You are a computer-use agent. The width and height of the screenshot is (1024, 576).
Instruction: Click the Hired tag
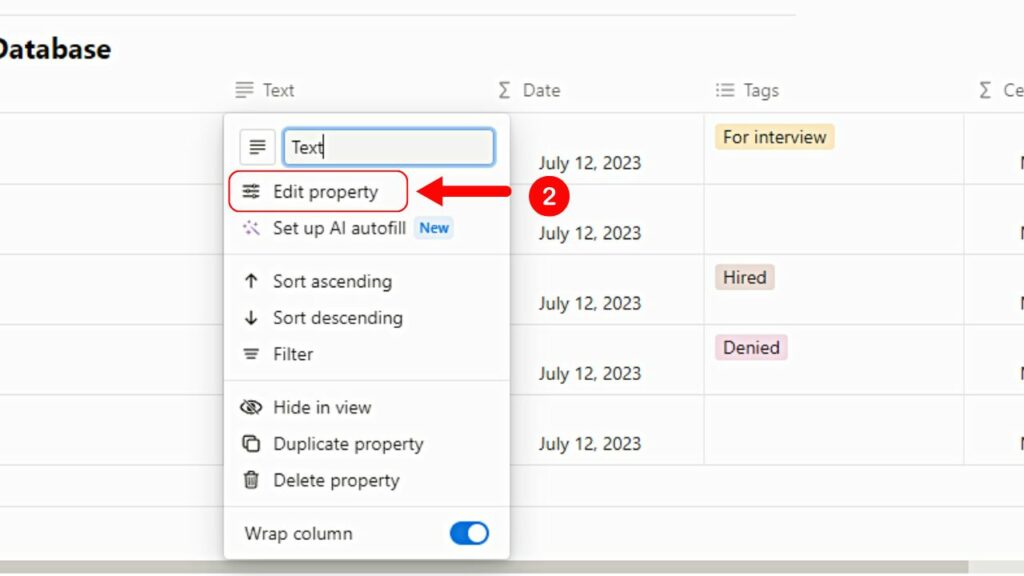coord(744,277)
